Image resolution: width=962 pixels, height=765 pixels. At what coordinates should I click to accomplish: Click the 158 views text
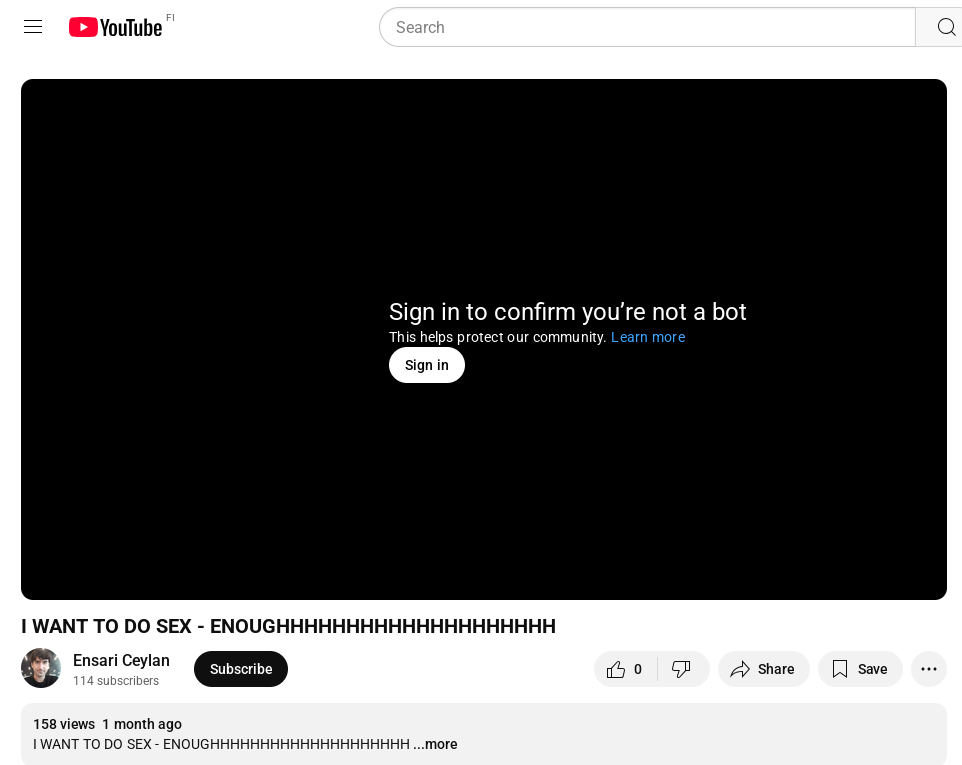(x=64, y=724)
